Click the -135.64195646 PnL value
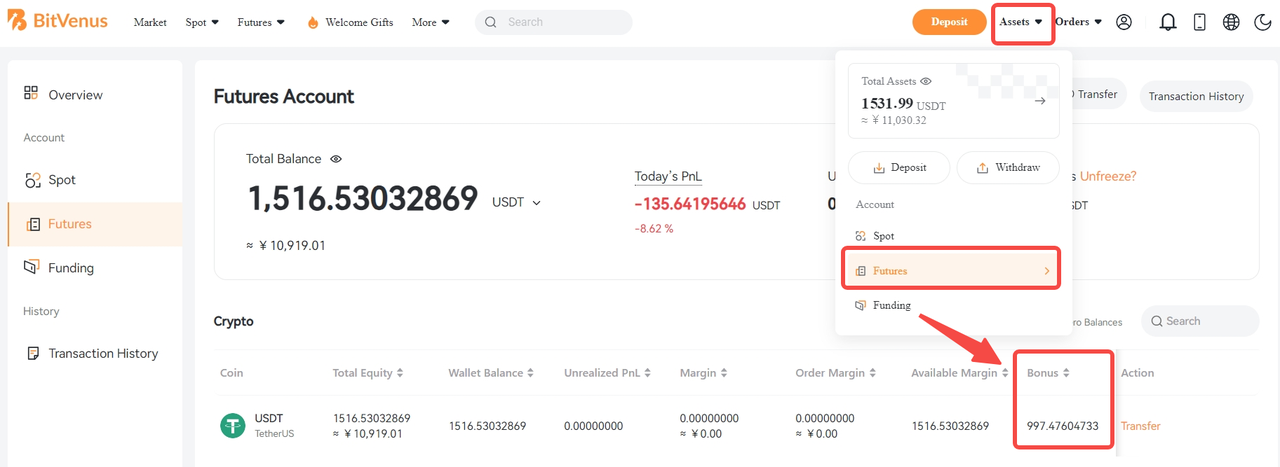Viewport: 1280px width, 467px height. tap(690, 204)
